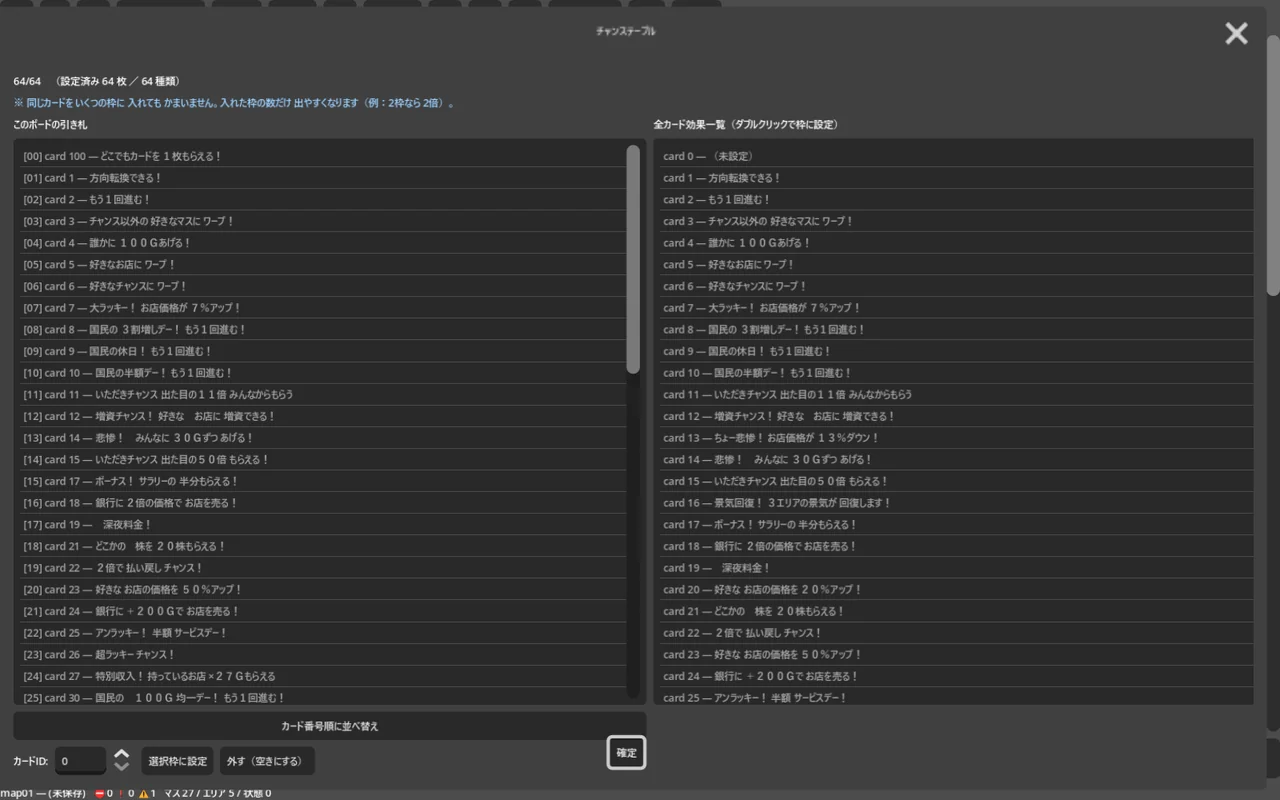Screen dimensions: 1280x800
Task: Select slot [01] card 1 方向転換できる row
Action: tap(323, 178)
